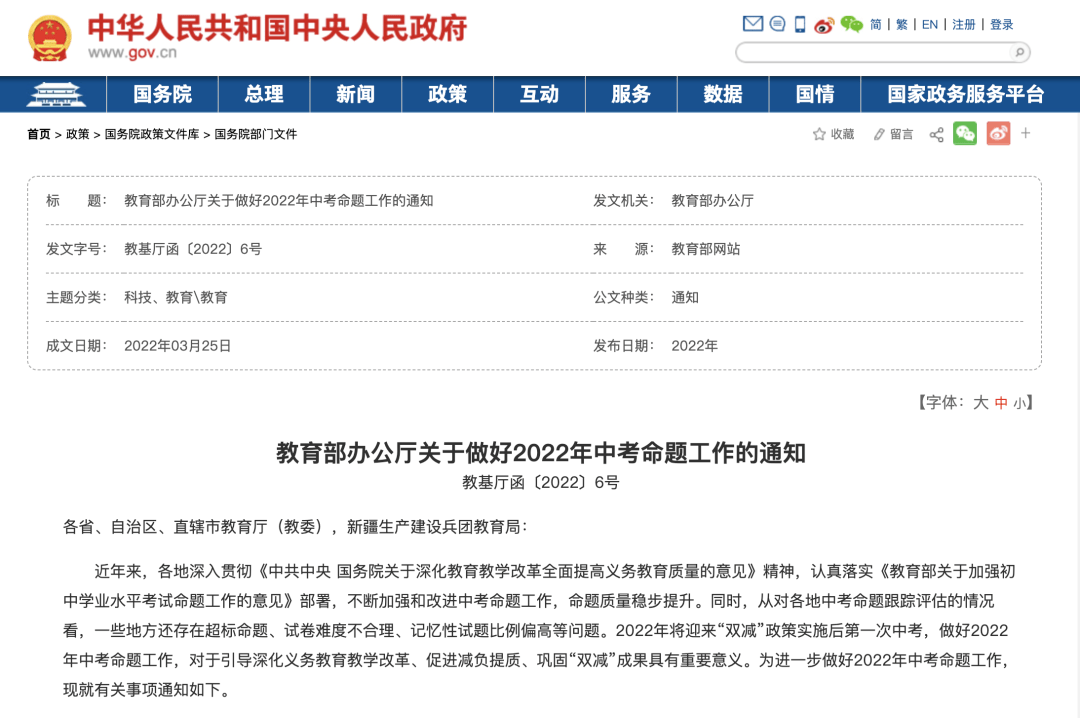Click 通知 document type value
1080x718 pixels.
point(685,298)
